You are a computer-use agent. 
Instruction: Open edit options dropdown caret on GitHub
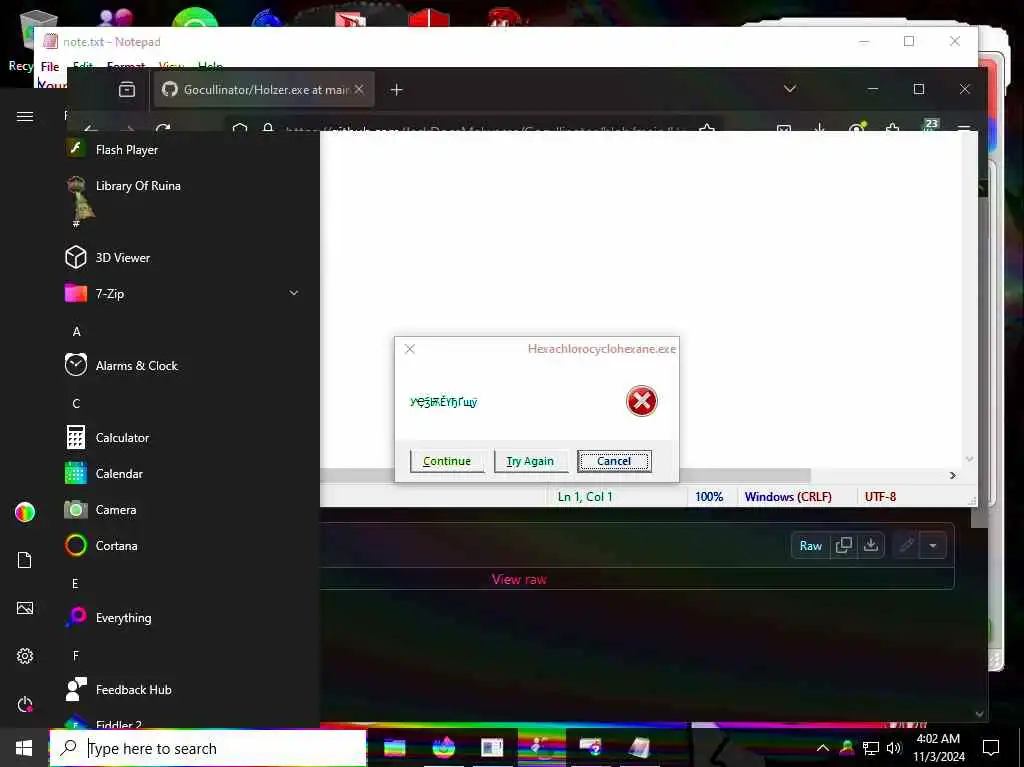tap(933, 546)
